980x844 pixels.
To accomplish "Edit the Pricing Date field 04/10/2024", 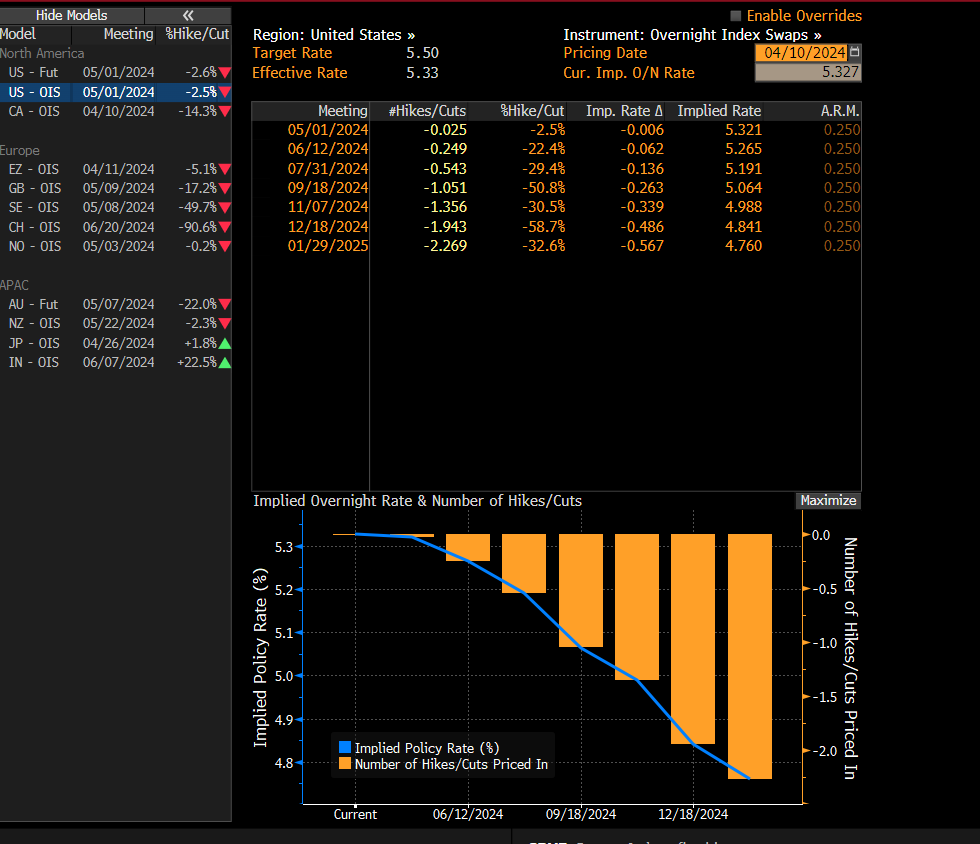I will pyautogui.click(x=802, y=53).
